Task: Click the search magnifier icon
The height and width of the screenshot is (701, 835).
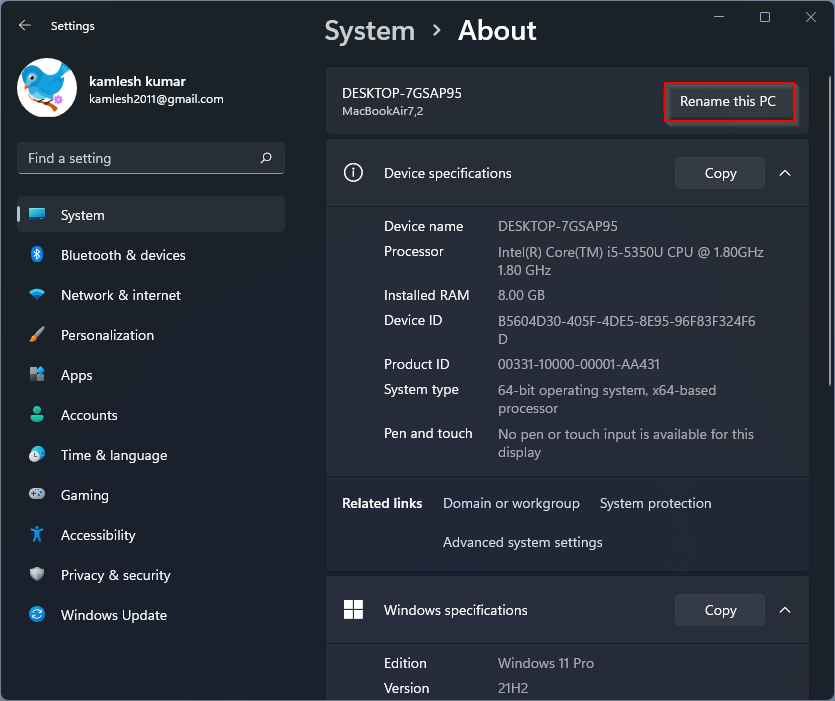Action: 265,158
